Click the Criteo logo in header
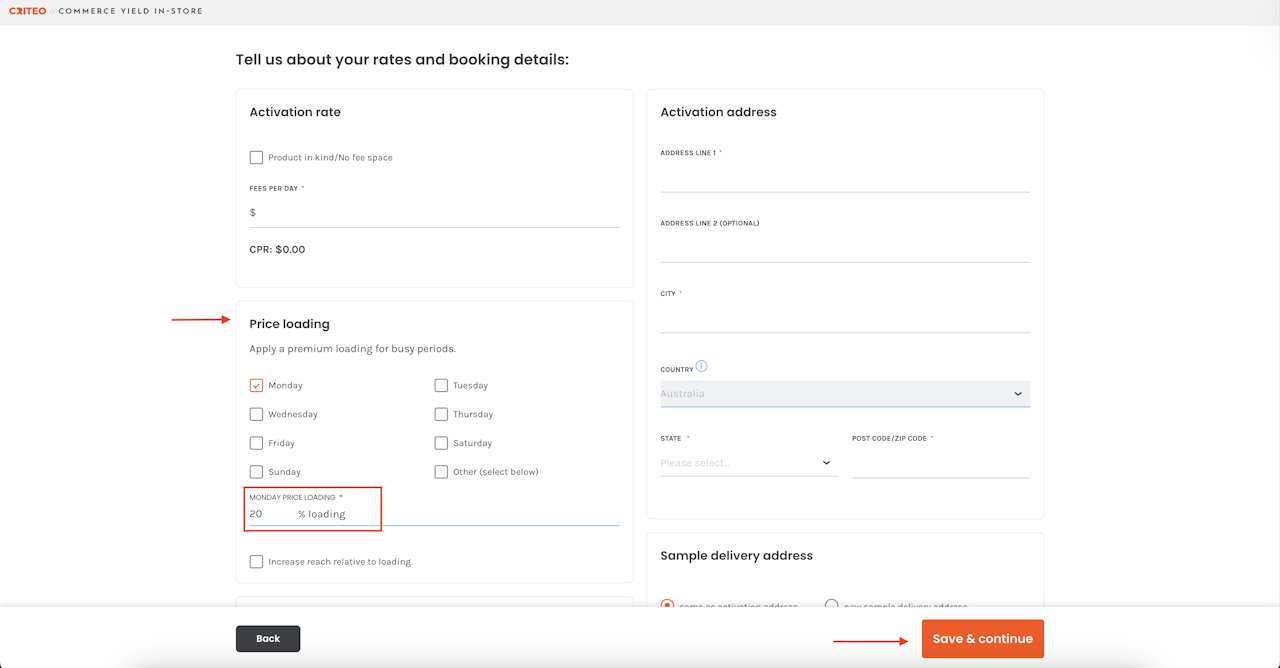The width and height of the screenshot is (1280, 668). [x=27, y=11]
